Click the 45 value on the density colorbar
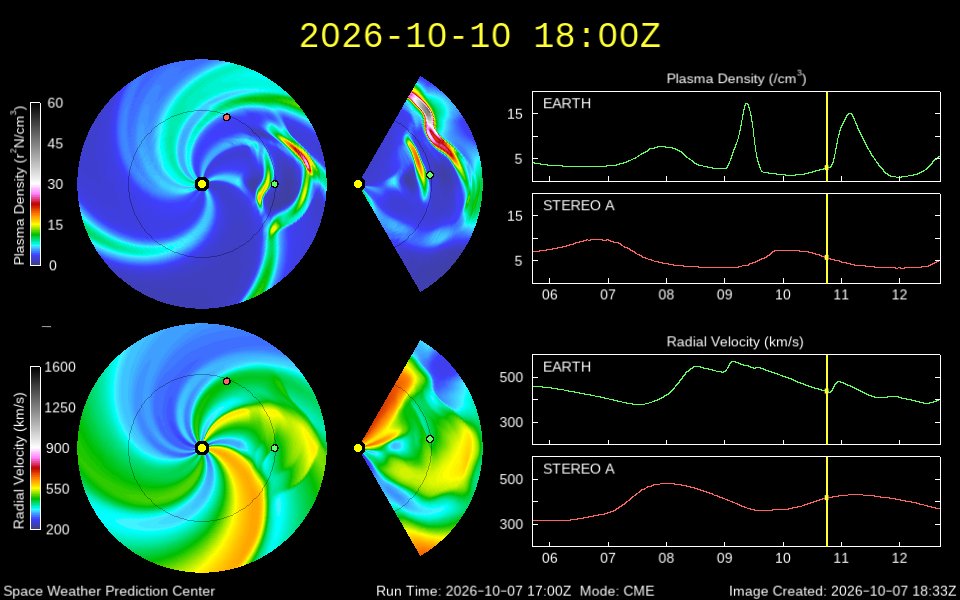Screen dimensions: 960x600 click(56, 144)
